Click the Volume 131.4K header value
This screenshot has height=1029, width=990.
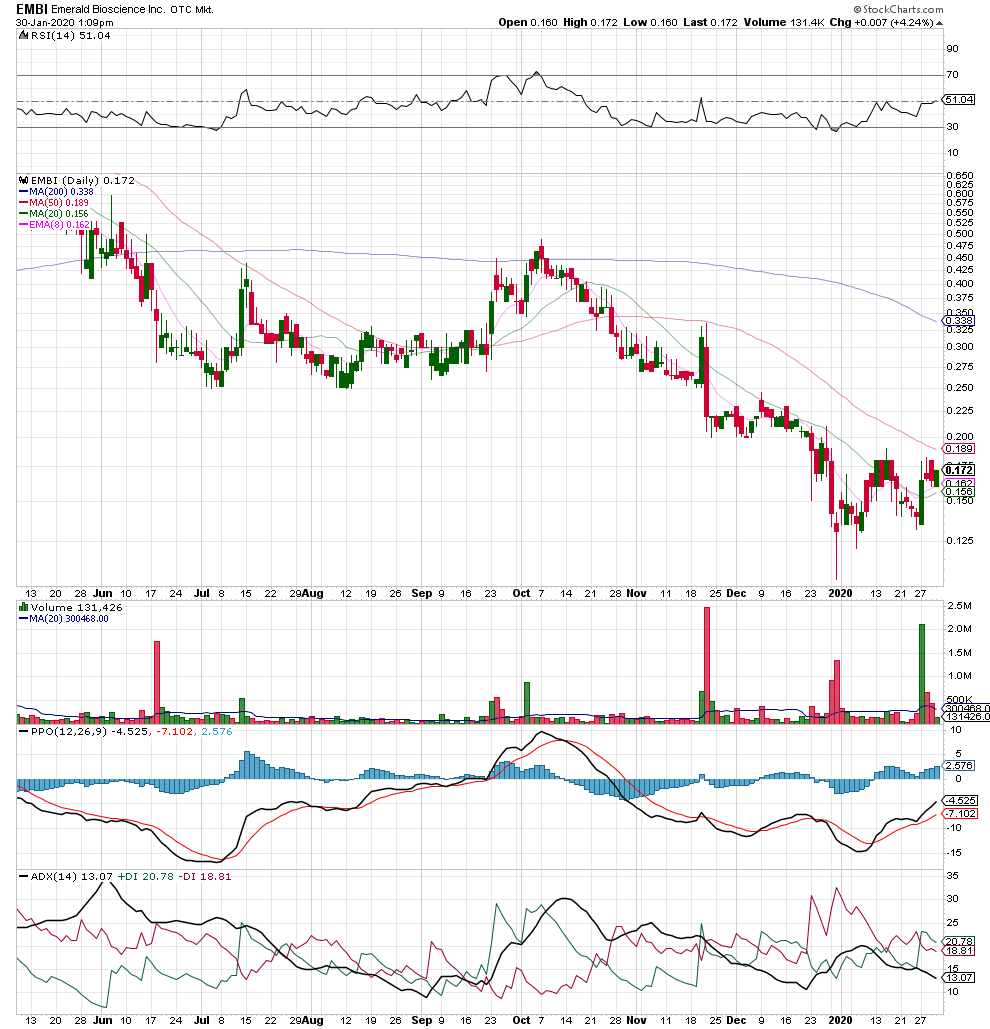coord(784,22)
